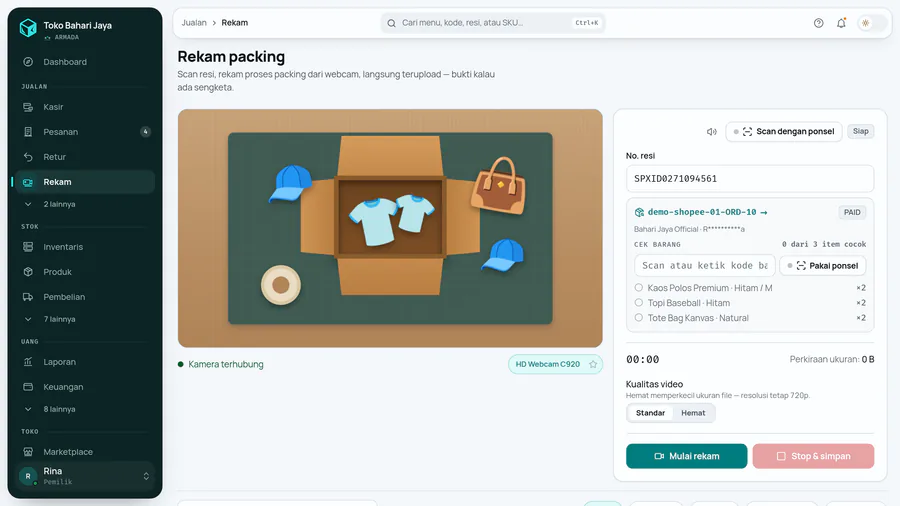Select Hemat video quality
The image size is (900, 506).
point(693,413)
